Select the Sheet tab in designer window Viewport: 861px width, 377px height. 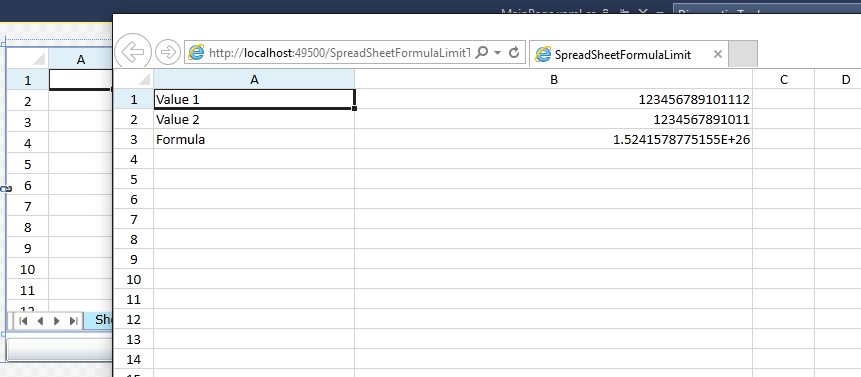point(99,320)
